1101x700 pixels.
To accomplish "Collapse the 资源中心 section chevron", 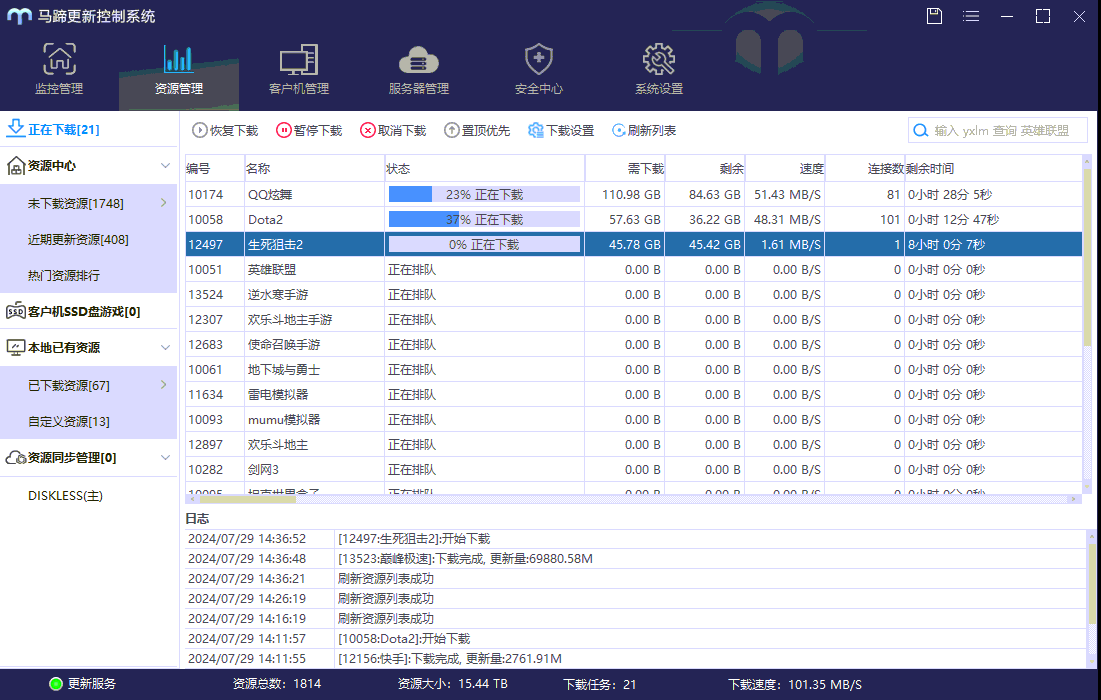I will coord(165,166).
